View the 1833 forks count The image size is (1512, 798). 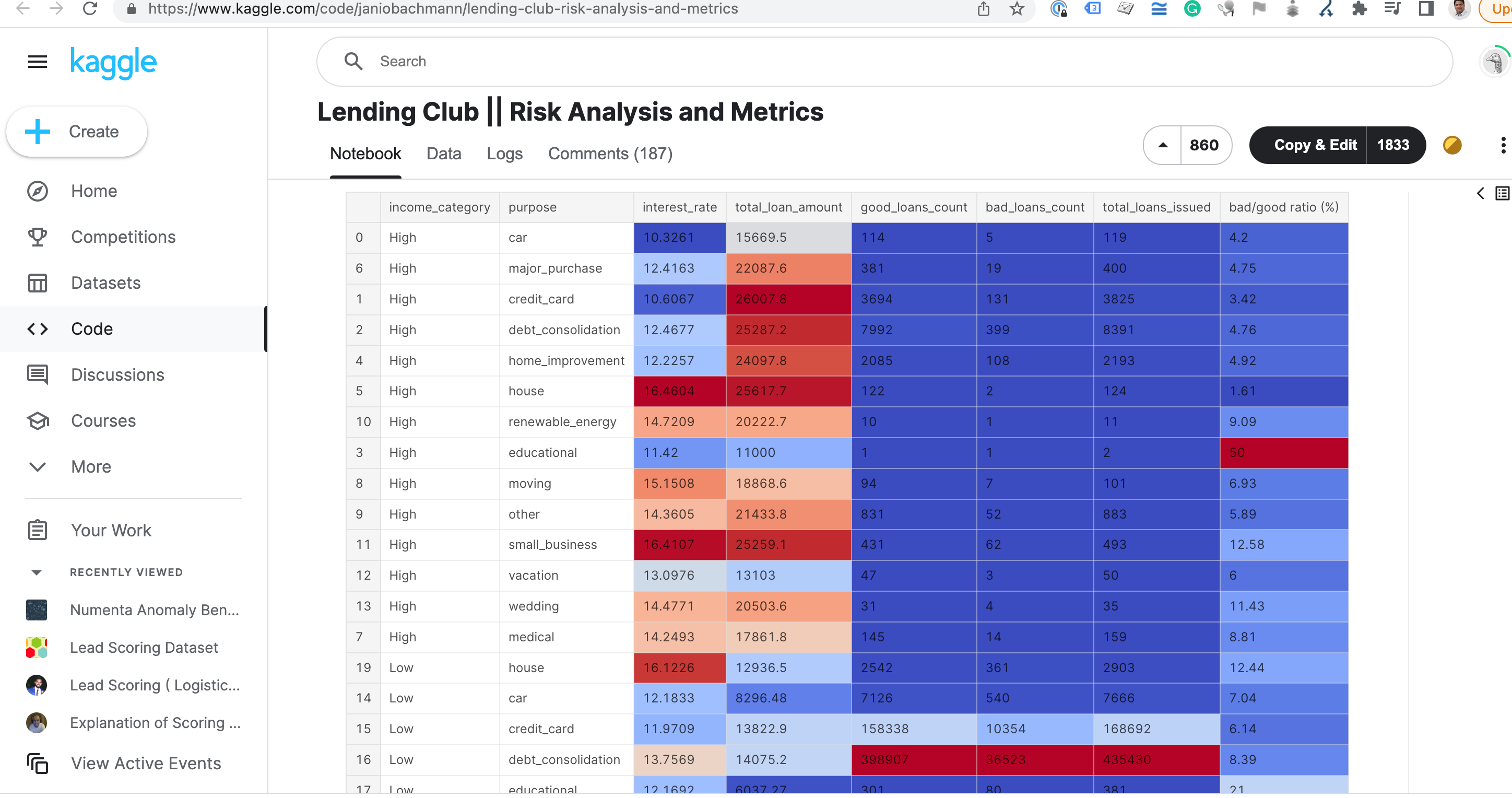(x=1393, y=145)
